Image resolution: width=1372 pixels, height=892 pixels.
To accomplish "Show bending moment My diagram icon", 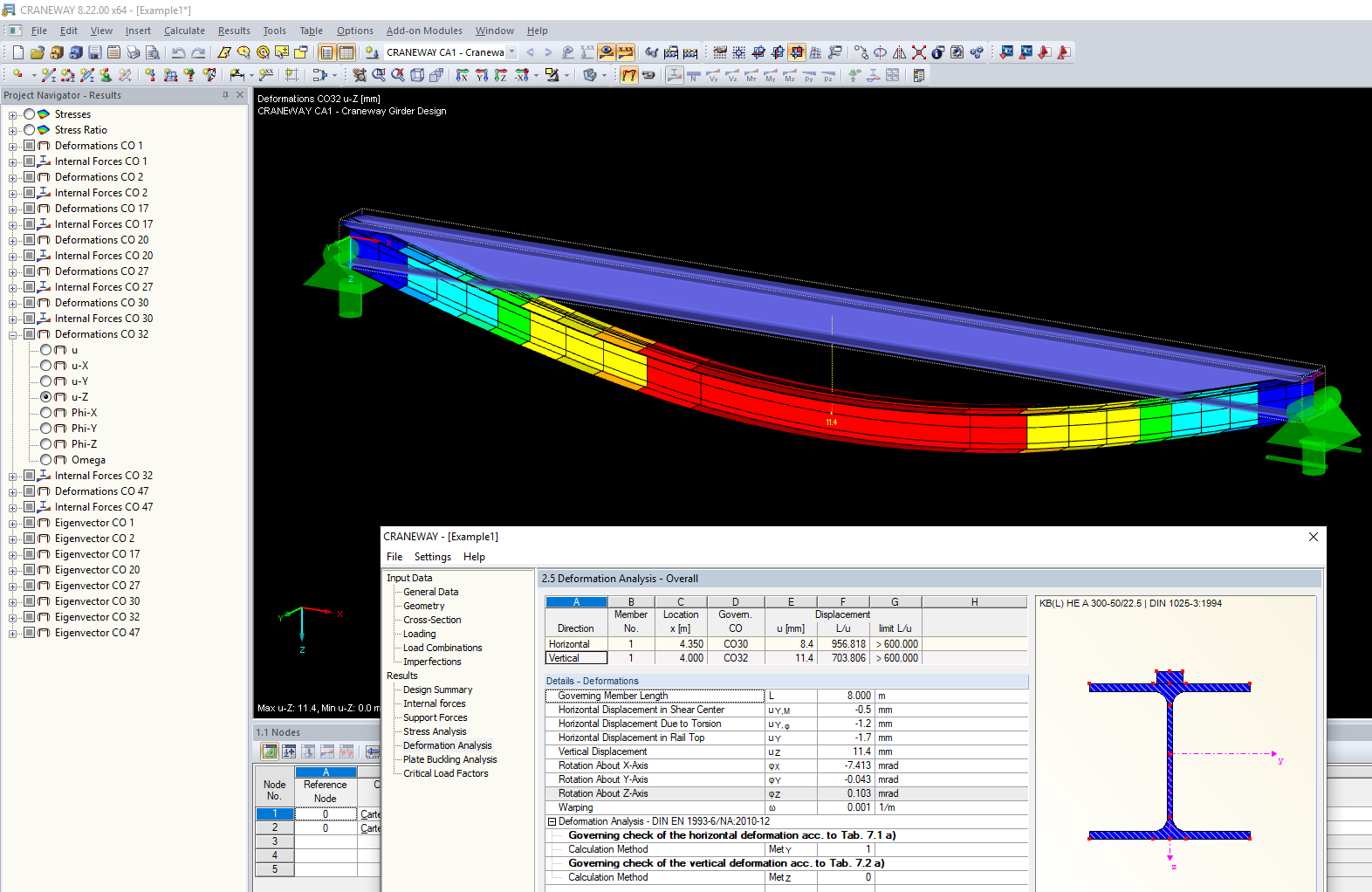I will point(771,75).
